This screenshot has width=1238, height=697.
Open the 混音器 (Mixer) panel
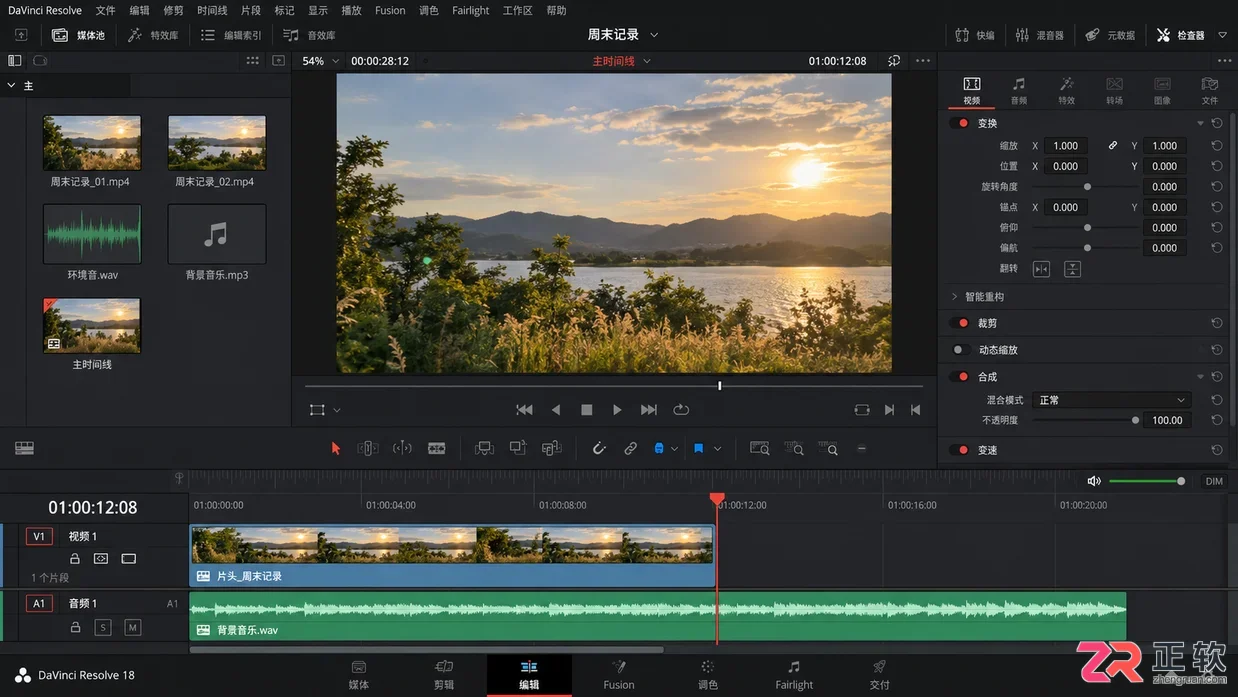click(x=1039, y=35)
